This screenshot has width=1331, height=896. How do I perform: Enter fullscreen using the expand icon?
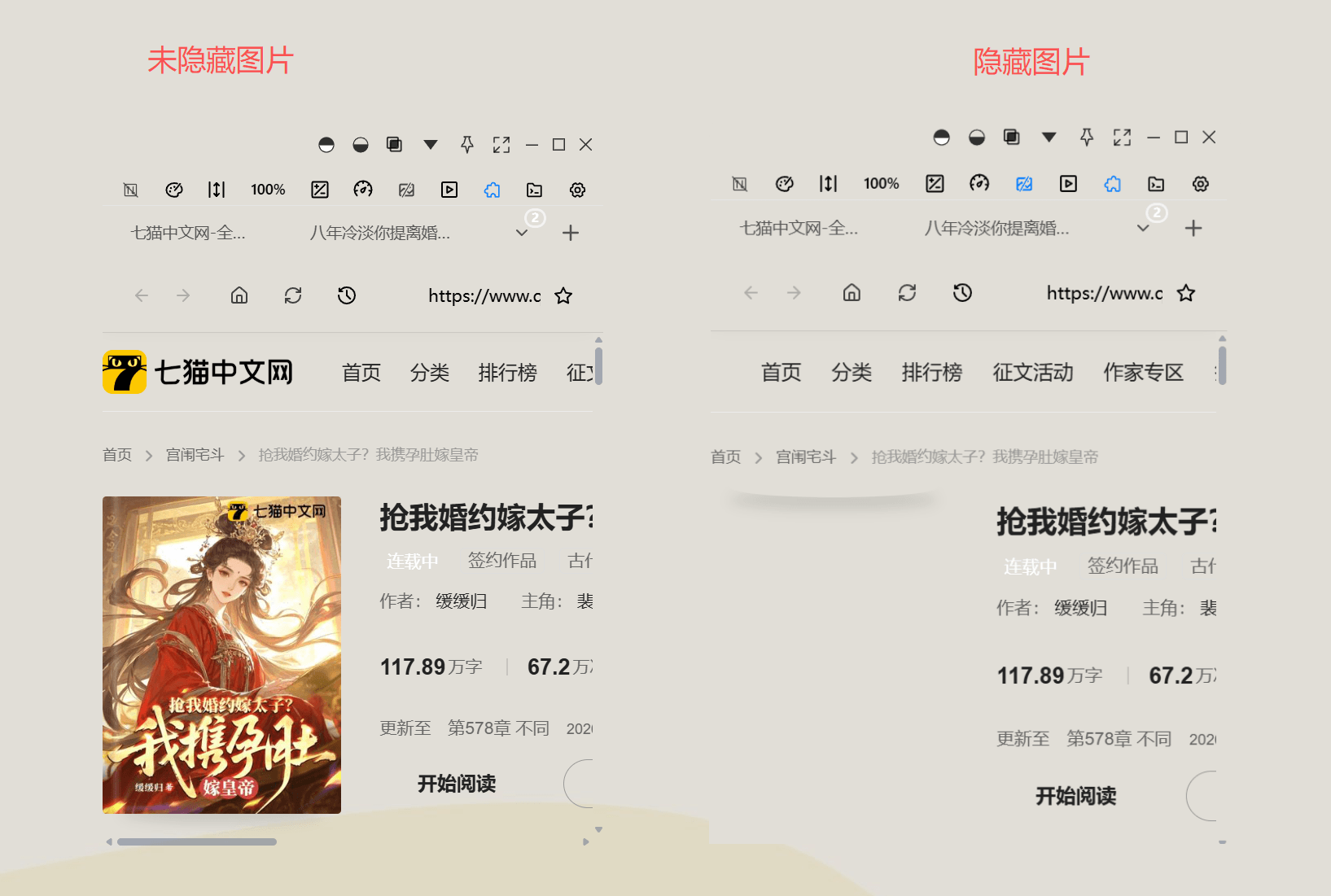tap(501, 144)
